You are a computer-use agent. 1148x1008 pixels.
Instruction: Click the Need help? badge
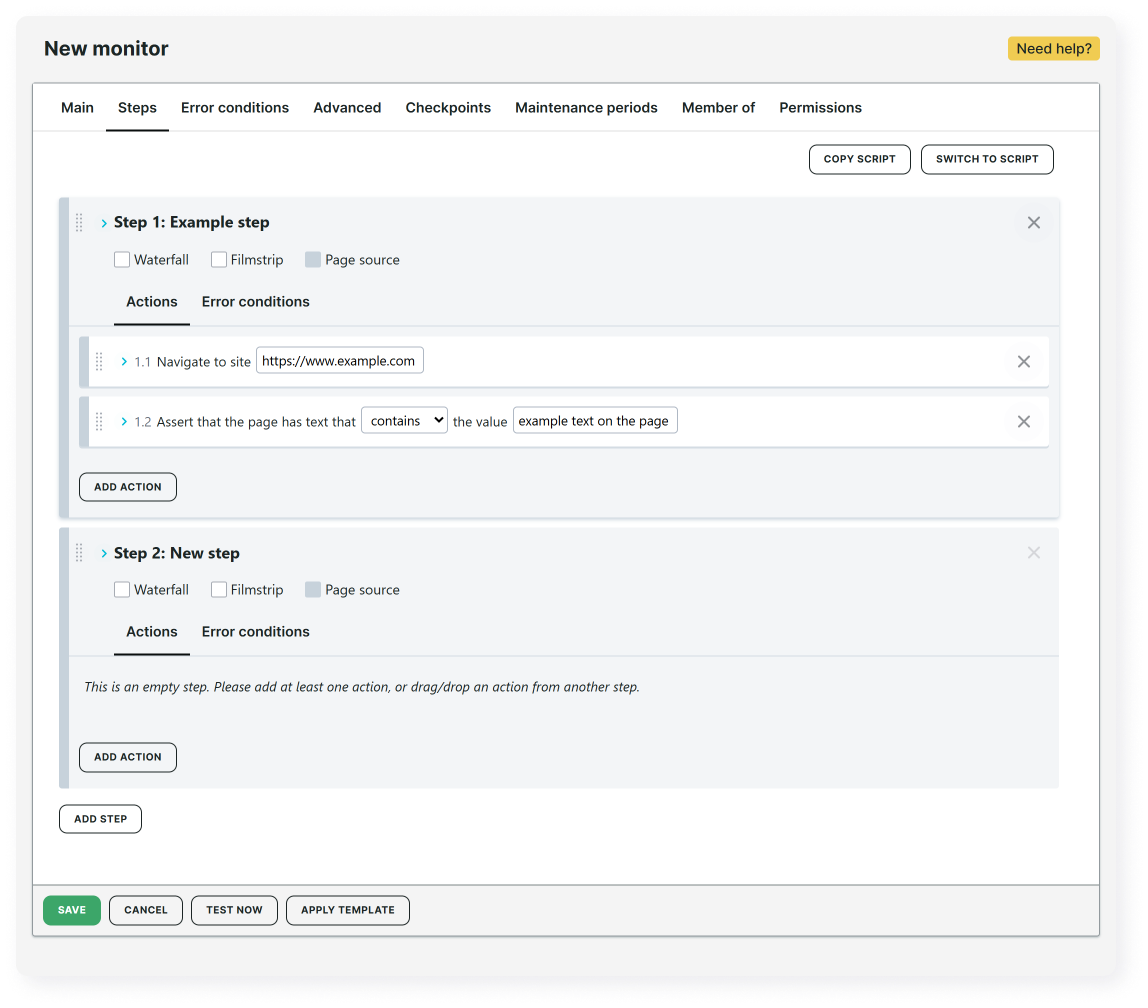point(1053,49)
